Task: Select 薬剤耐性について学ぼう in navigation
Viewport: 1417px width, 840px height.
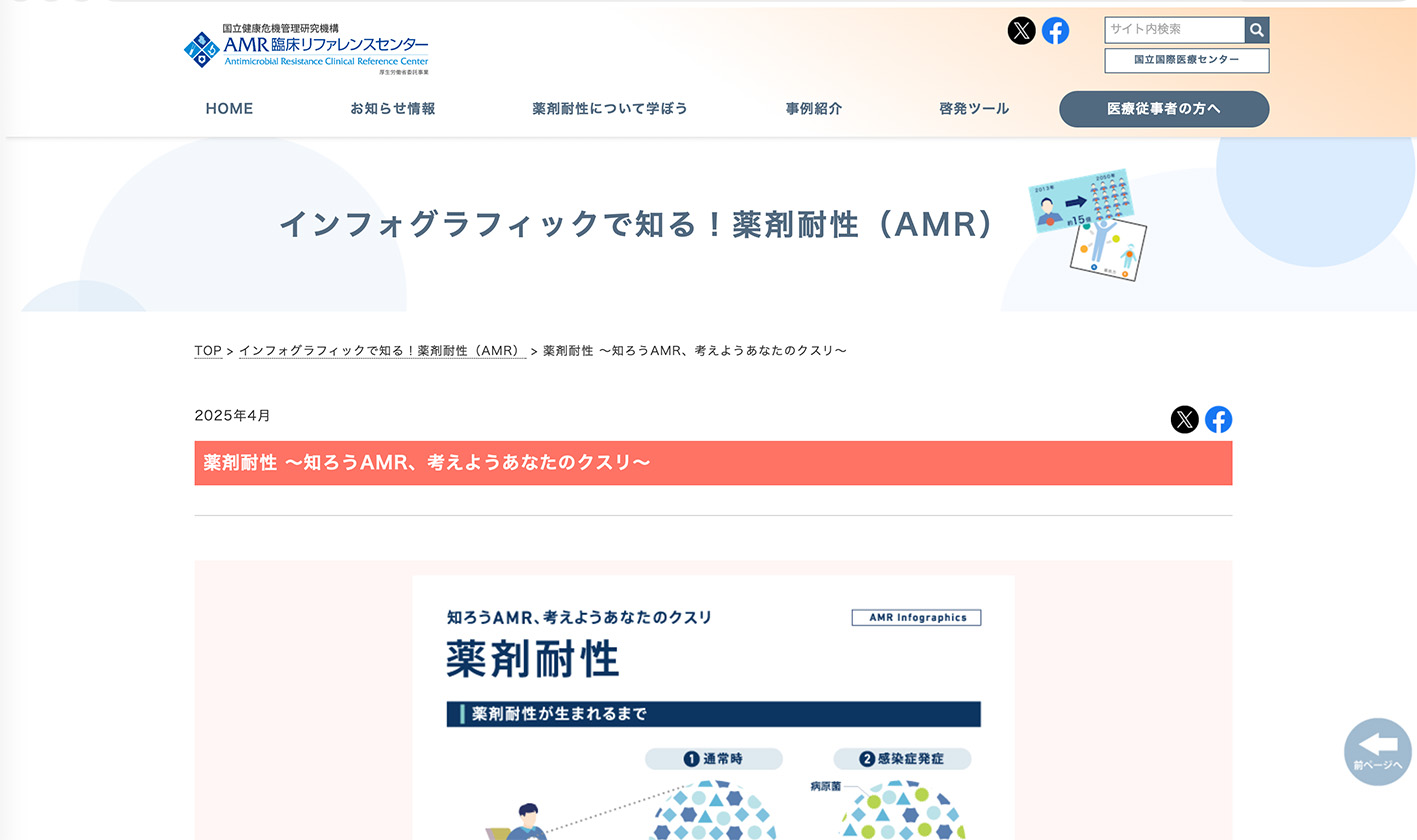Action: pyautogui.click(x=610, y=109)
